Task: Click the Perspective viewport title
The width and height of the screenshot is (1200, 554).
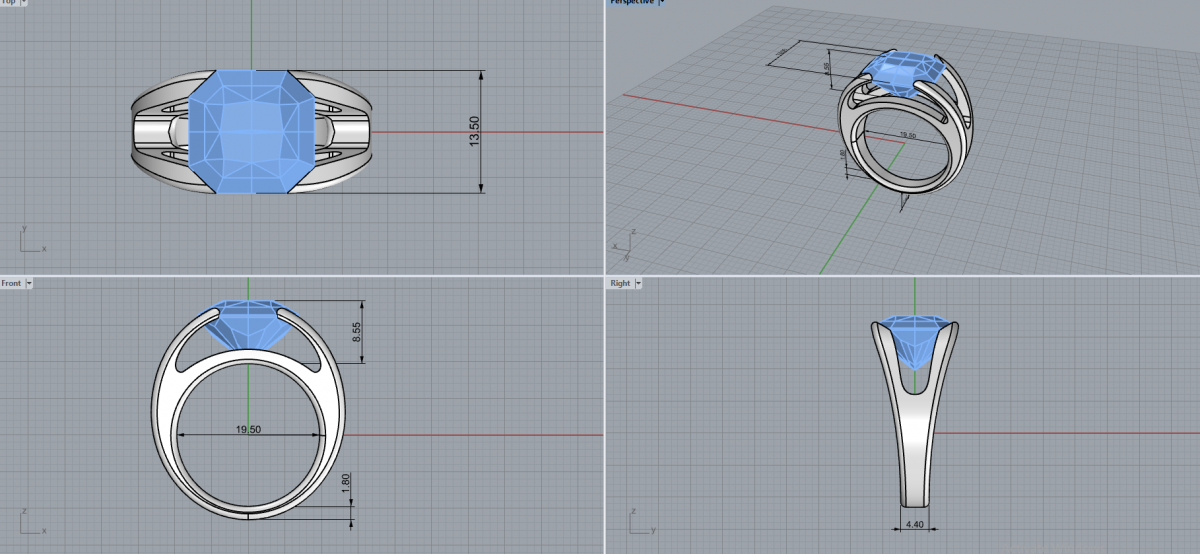Action: coord(632,2)
